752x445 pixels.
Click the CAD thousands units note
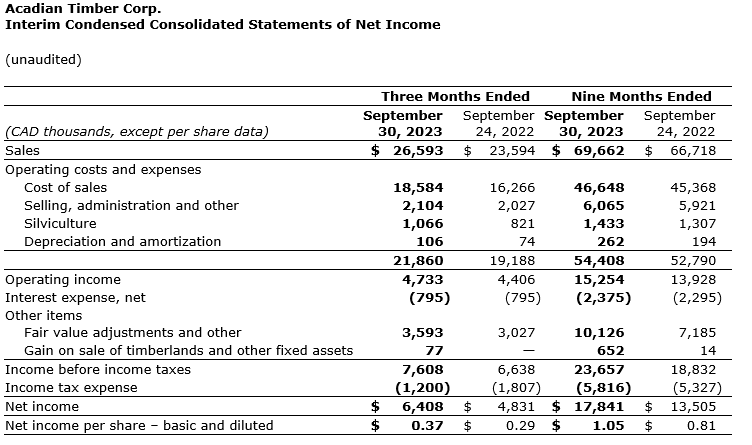pyautogui.click(x=137, y=131)
